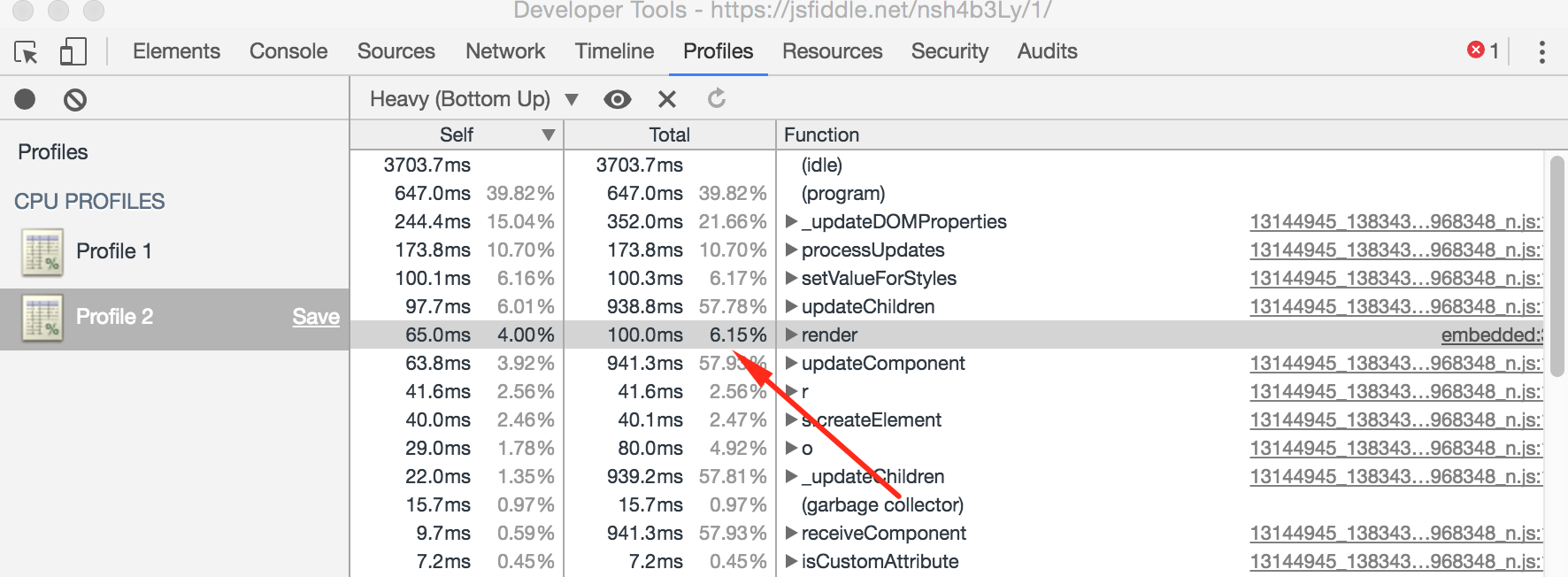Viewport: 1568px width, 577px height.
Task: Open source link for updateChildren
Action: click(1395, 306)
